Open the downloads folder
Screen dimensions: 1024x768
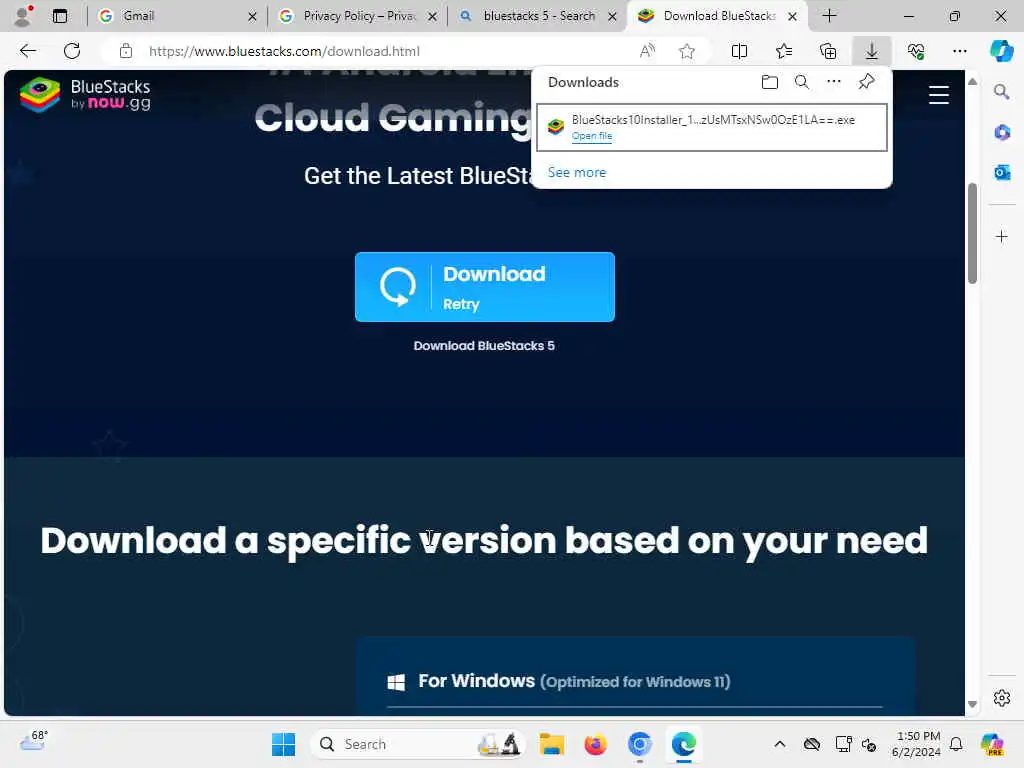pyautogui.click(x=770, y=82)
